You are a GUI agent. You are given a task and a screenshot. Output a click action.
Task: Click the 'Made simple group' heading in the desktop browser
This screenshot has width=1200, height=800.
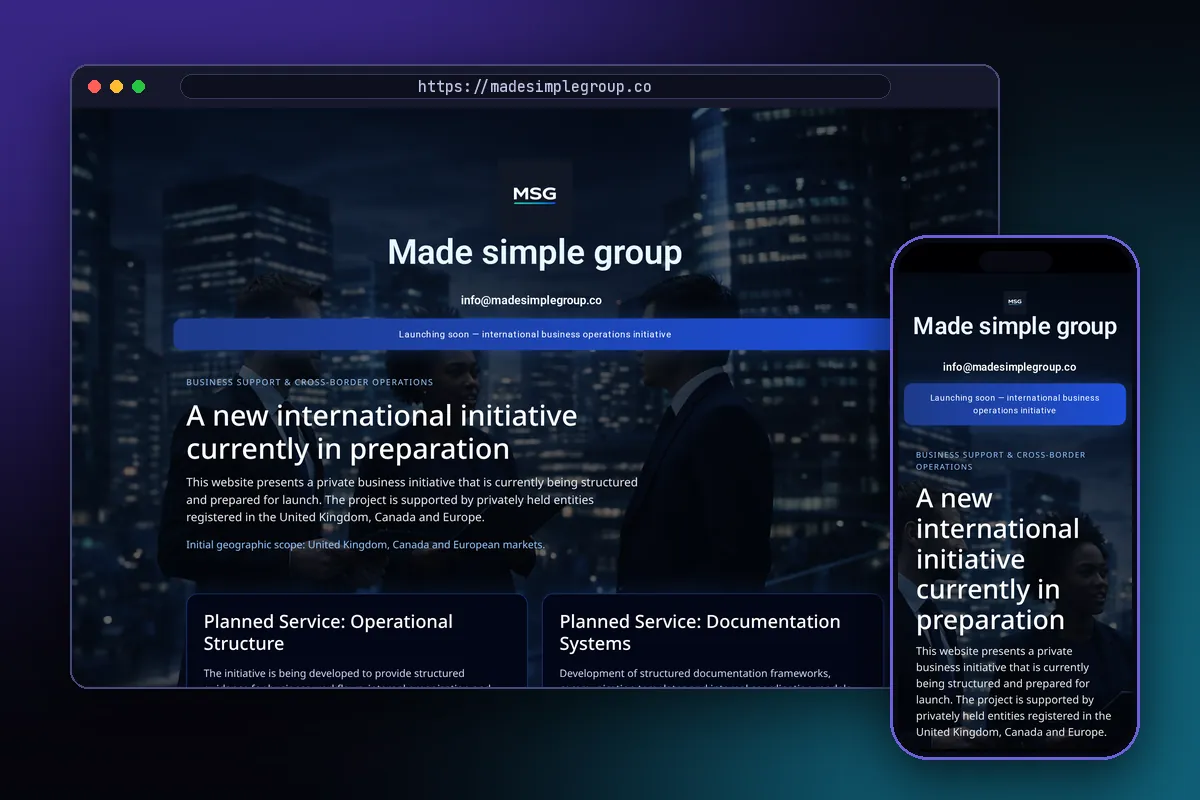tap(535, 252)
